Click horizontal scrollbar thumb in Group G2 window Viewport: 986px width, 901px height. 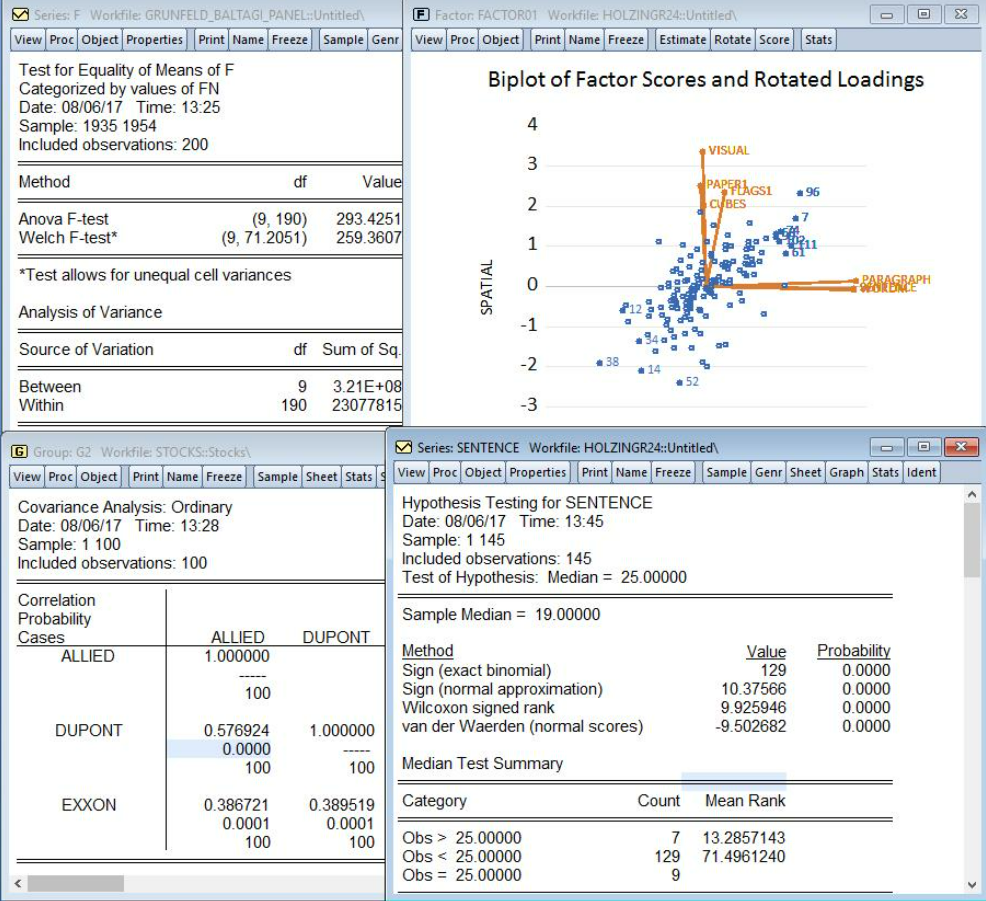(x=75, y=883)
